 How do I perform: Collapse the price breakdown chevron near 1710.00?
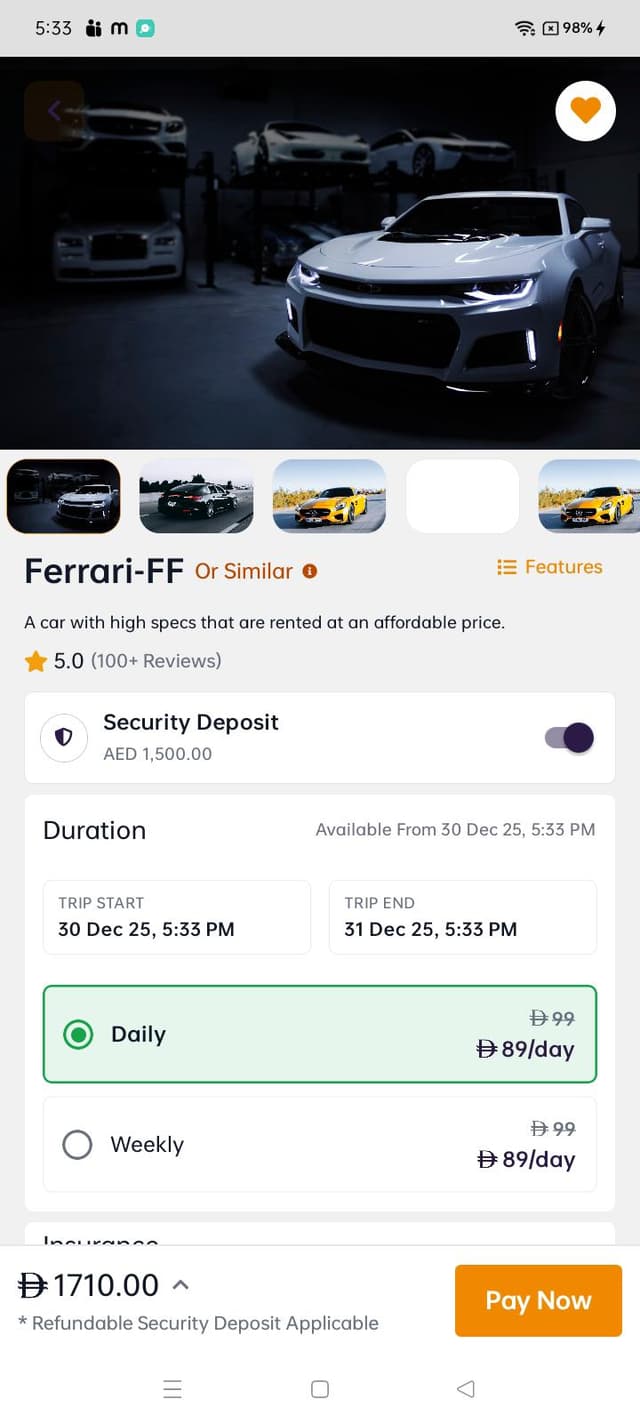180,1284
